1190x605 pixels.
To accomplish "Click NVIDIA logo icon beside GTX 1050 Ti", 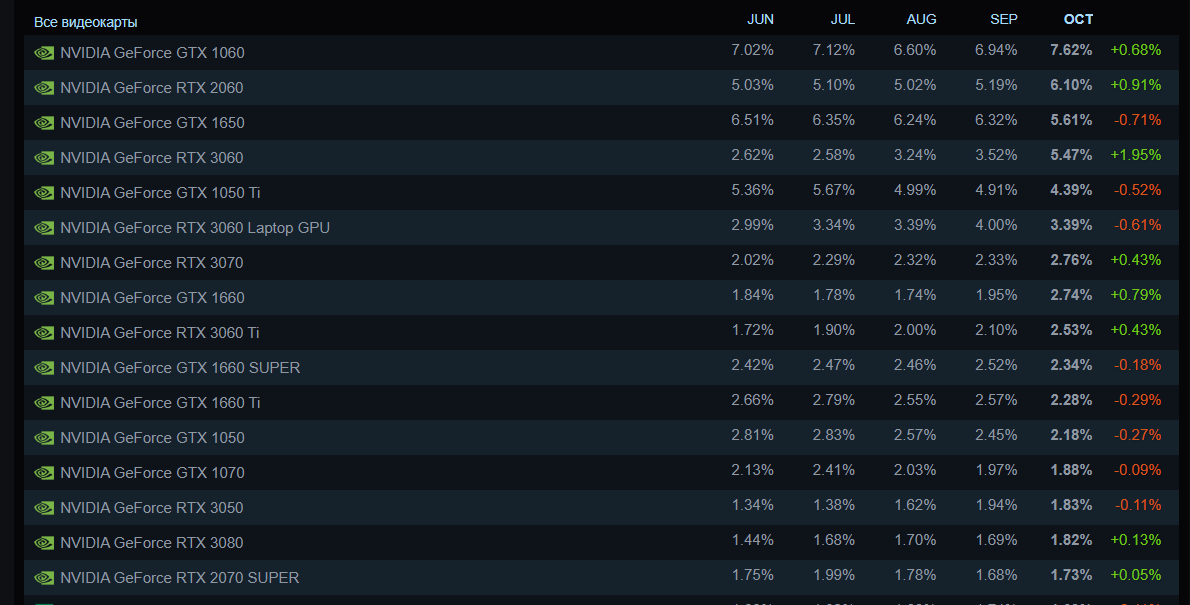I will pos(44,193).
